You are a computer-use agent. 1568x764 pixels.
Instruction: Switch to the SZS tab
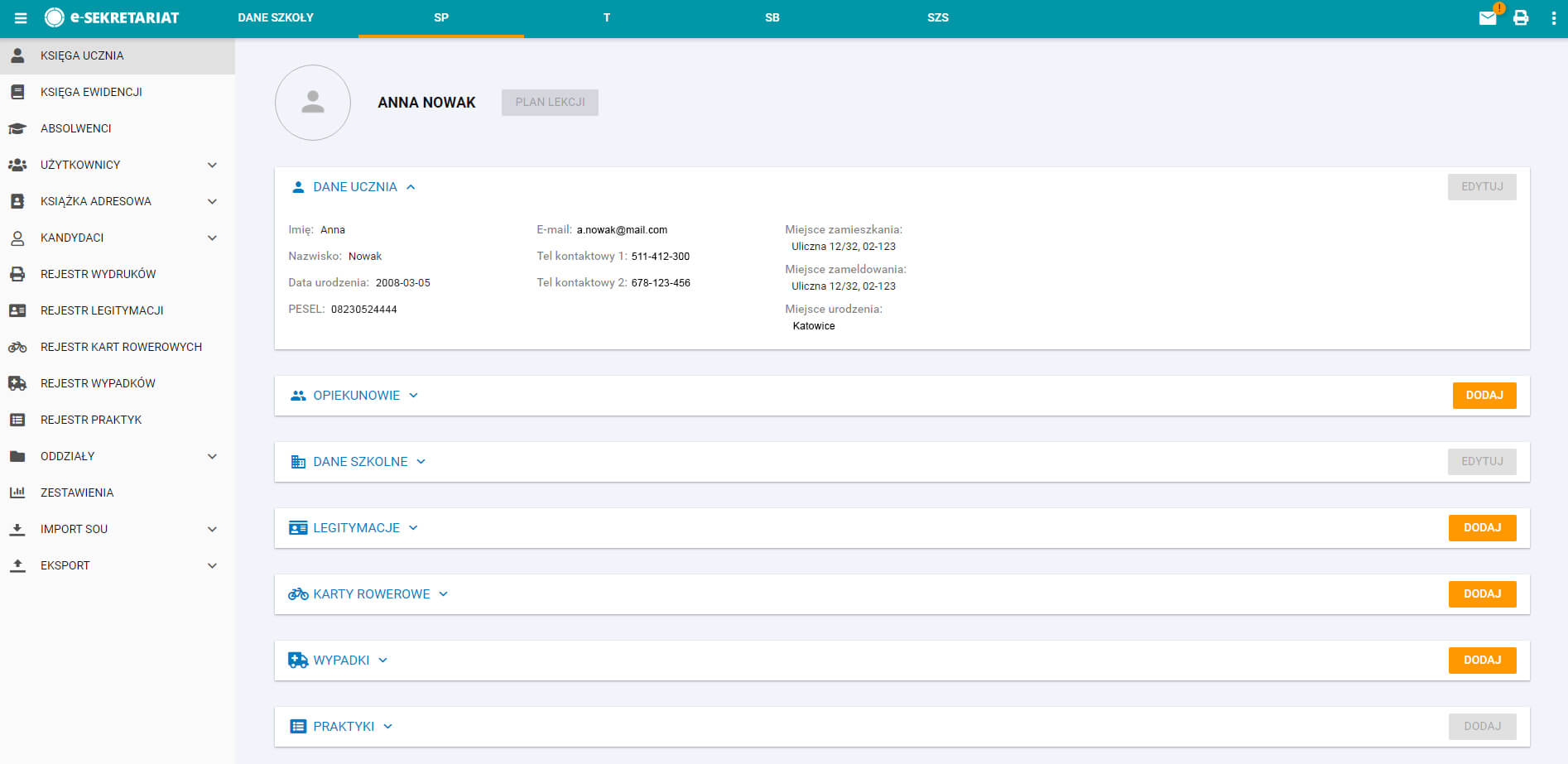(x=938, y=17)
